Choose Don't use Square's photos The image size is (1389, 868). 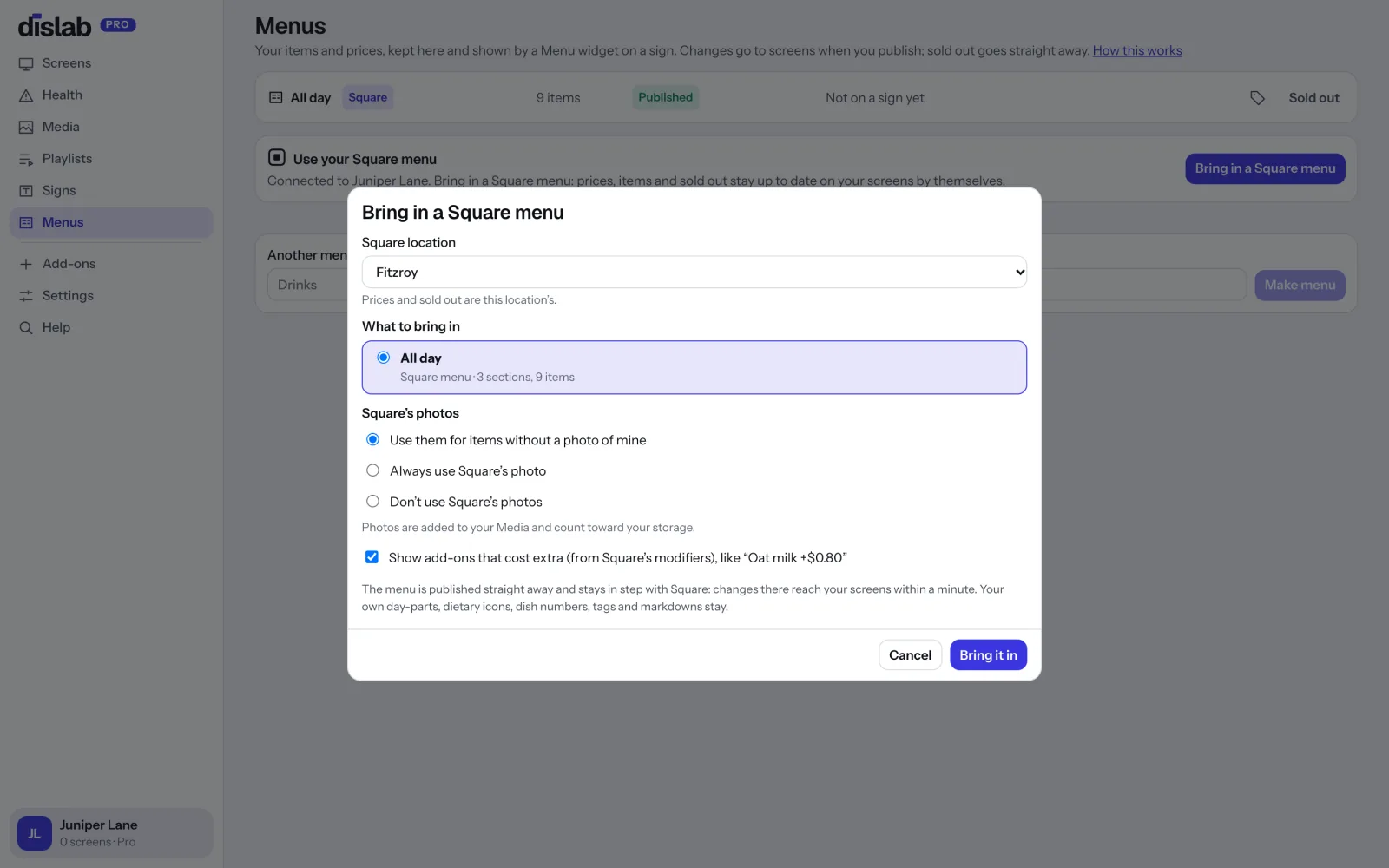pyautogui.click(x=372, y=501)
